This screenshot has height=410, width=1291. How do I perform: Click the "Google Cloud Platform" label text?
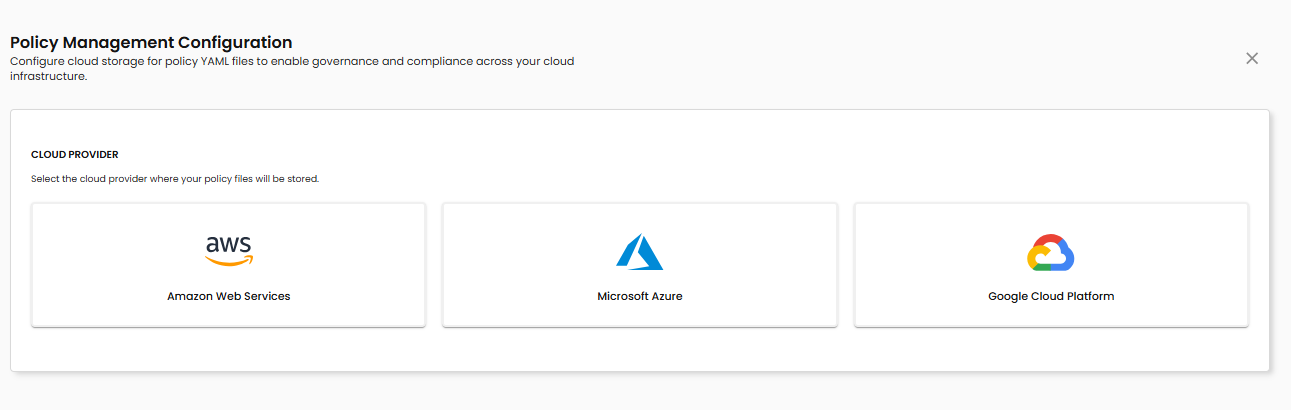pyautogui.click(x=1051, y=296)
